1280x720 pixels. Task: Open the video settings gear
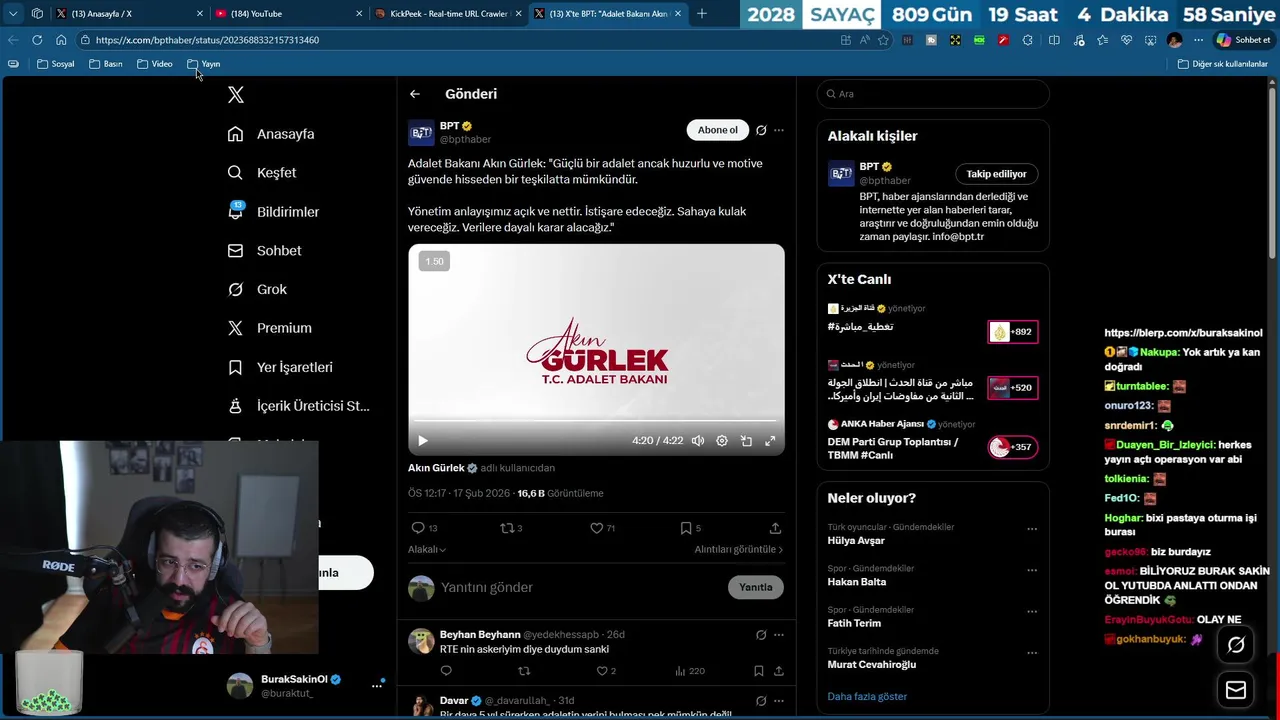coord(722,441)
